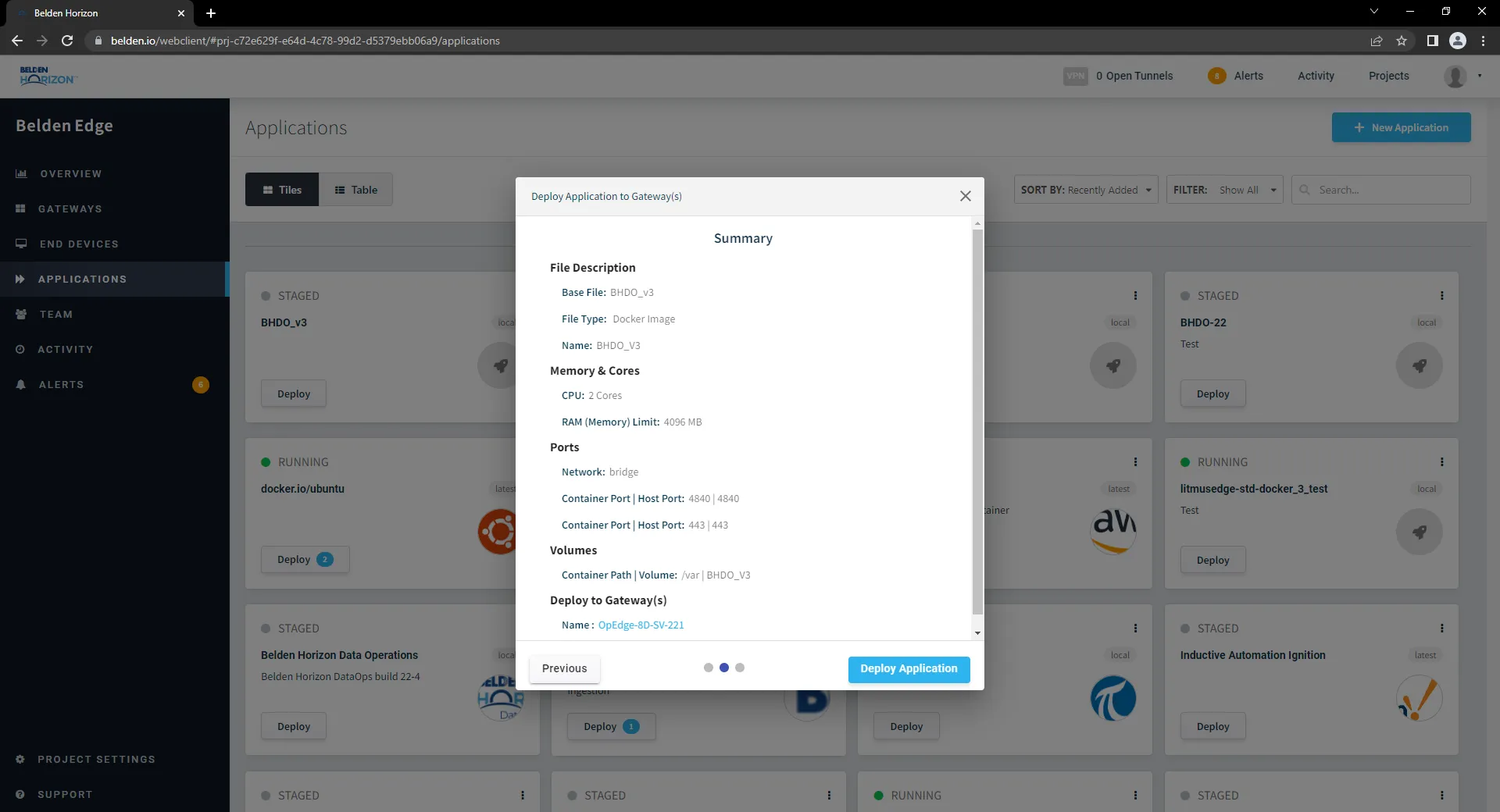Click the Gateways grid icon

coord(20,208)
